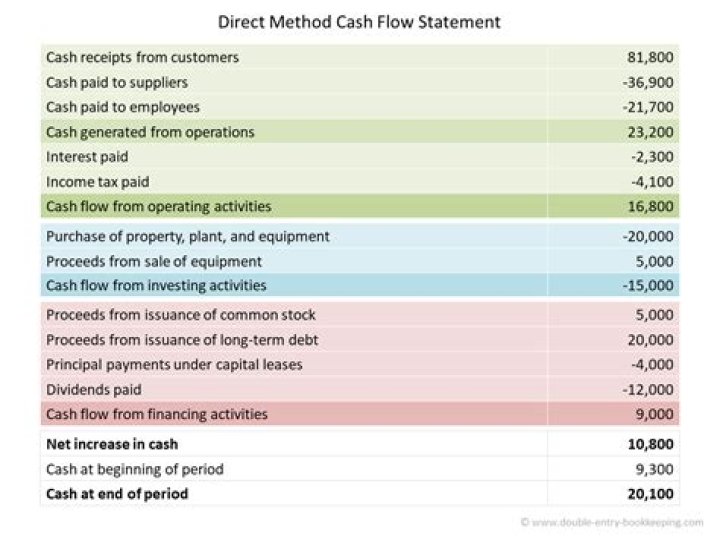Open the double-entry-bookkeeping.com watermark link
The width and height of the screenshot is (720, 539).
tap(613, 522)
